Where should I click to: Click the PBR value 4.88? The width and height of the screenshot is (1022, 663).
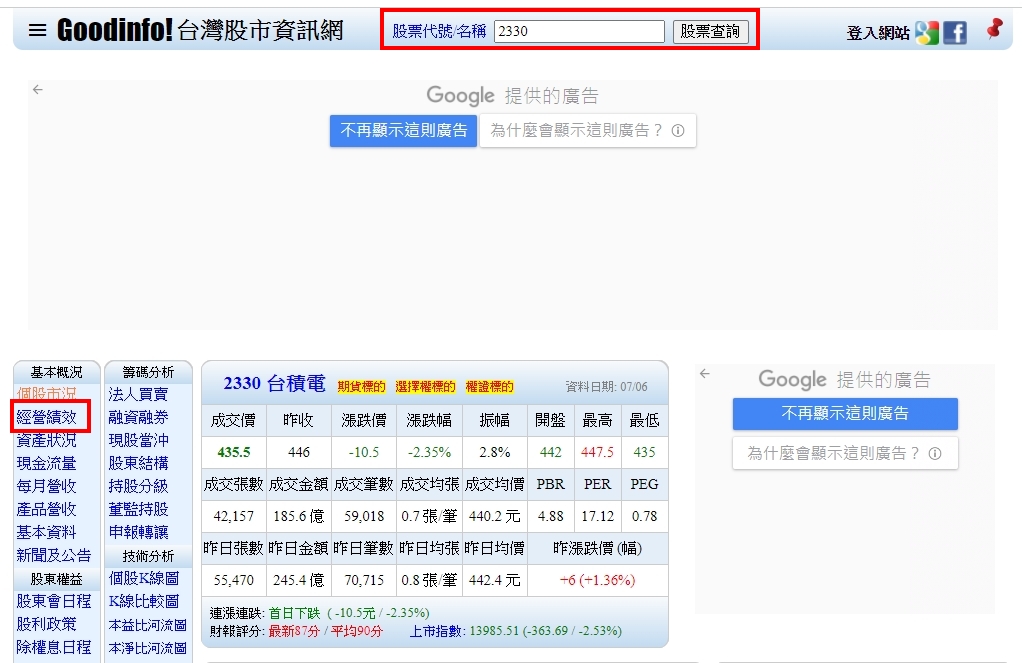(x=551, y=516)
